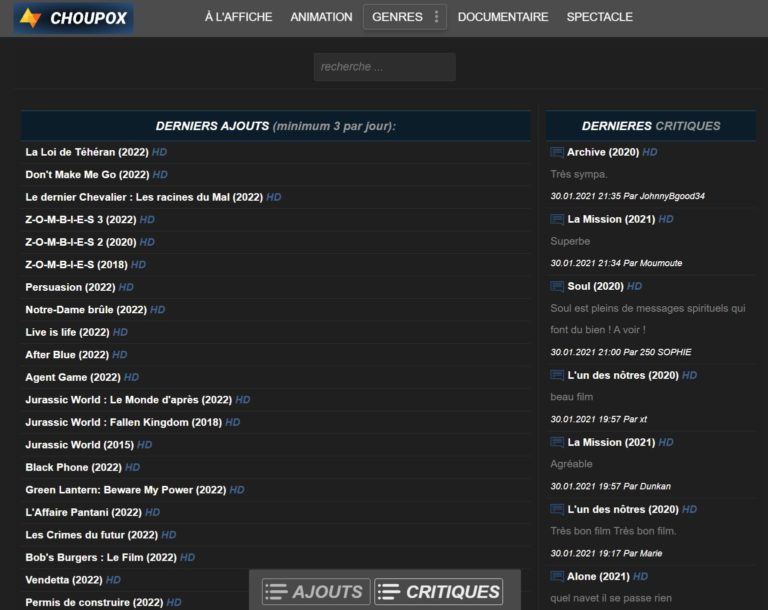This screenshot has height=610, width=768.
Task: Go to the Animation section
Action: [321, 17]
